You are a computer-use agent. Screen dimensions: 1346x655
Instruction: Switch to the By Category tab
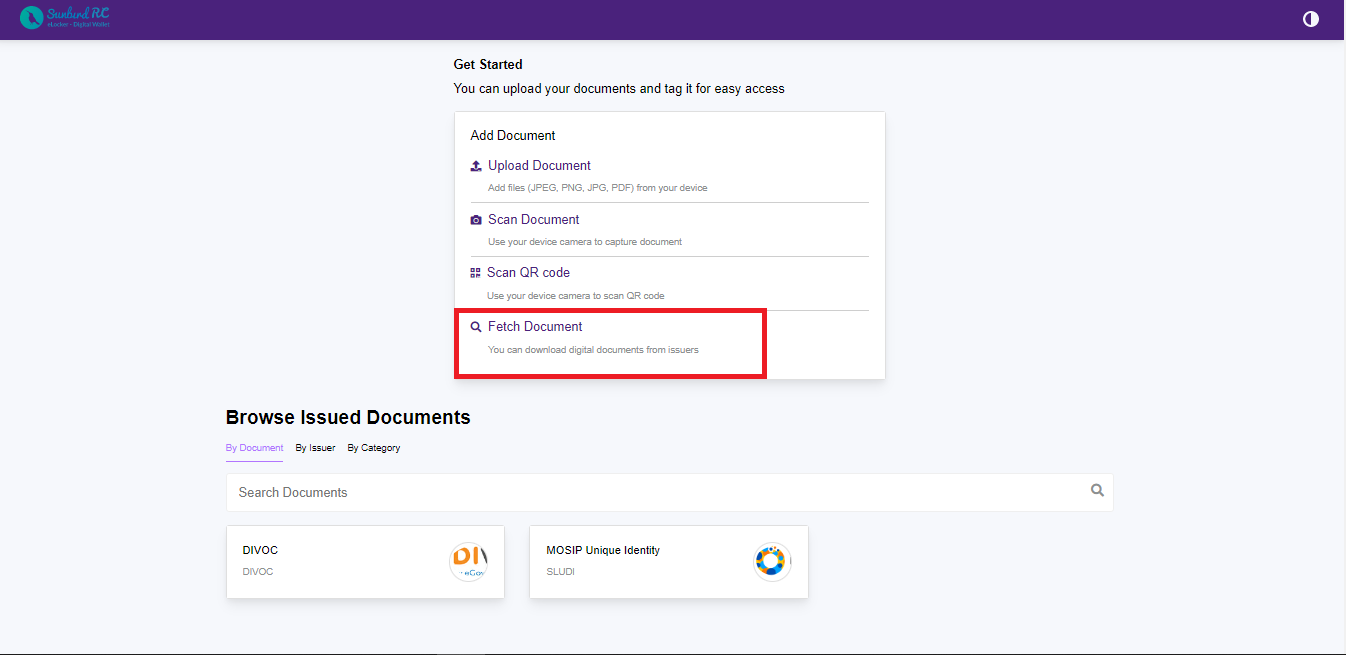click(x=373, y=448)
